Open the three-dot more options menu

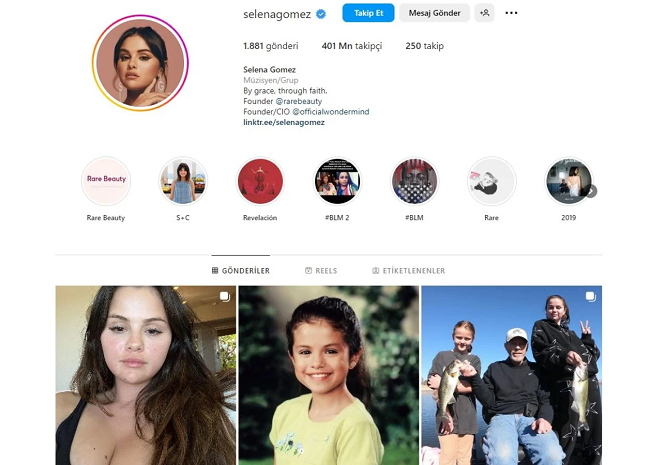511,13
